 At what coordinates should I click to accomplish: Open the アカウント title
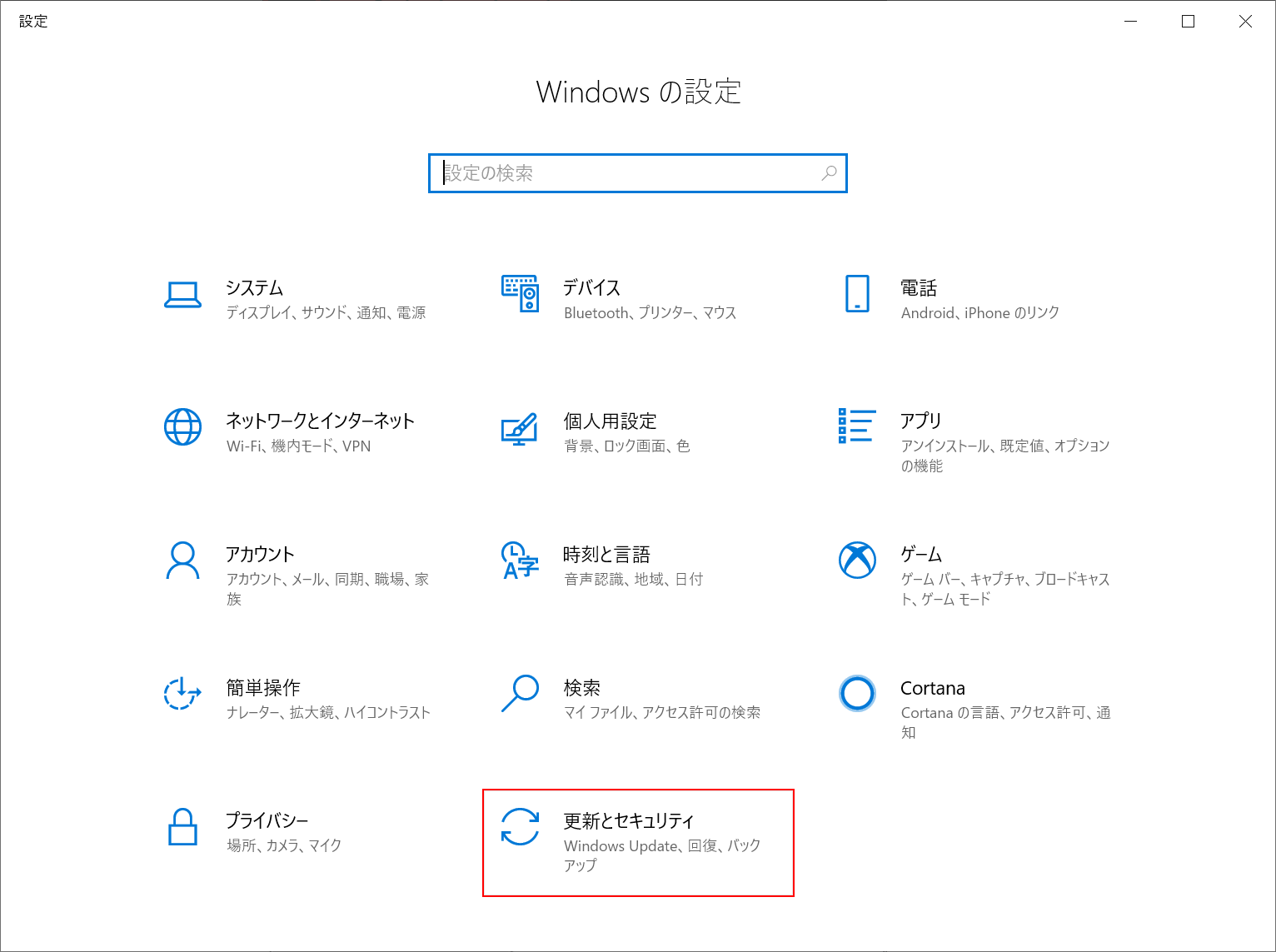click(260, 555)
